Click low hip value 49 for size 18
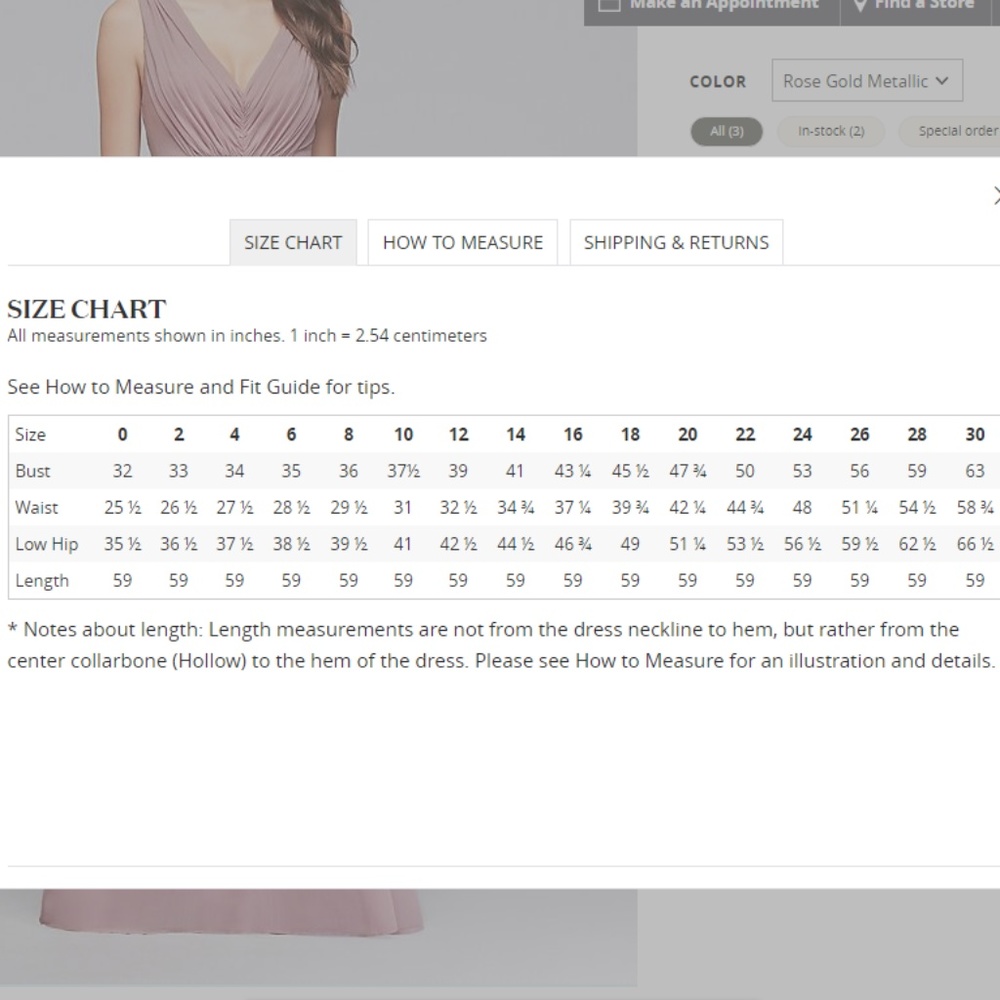This screenshot has height=1000, width=1000. coord(629,544)
